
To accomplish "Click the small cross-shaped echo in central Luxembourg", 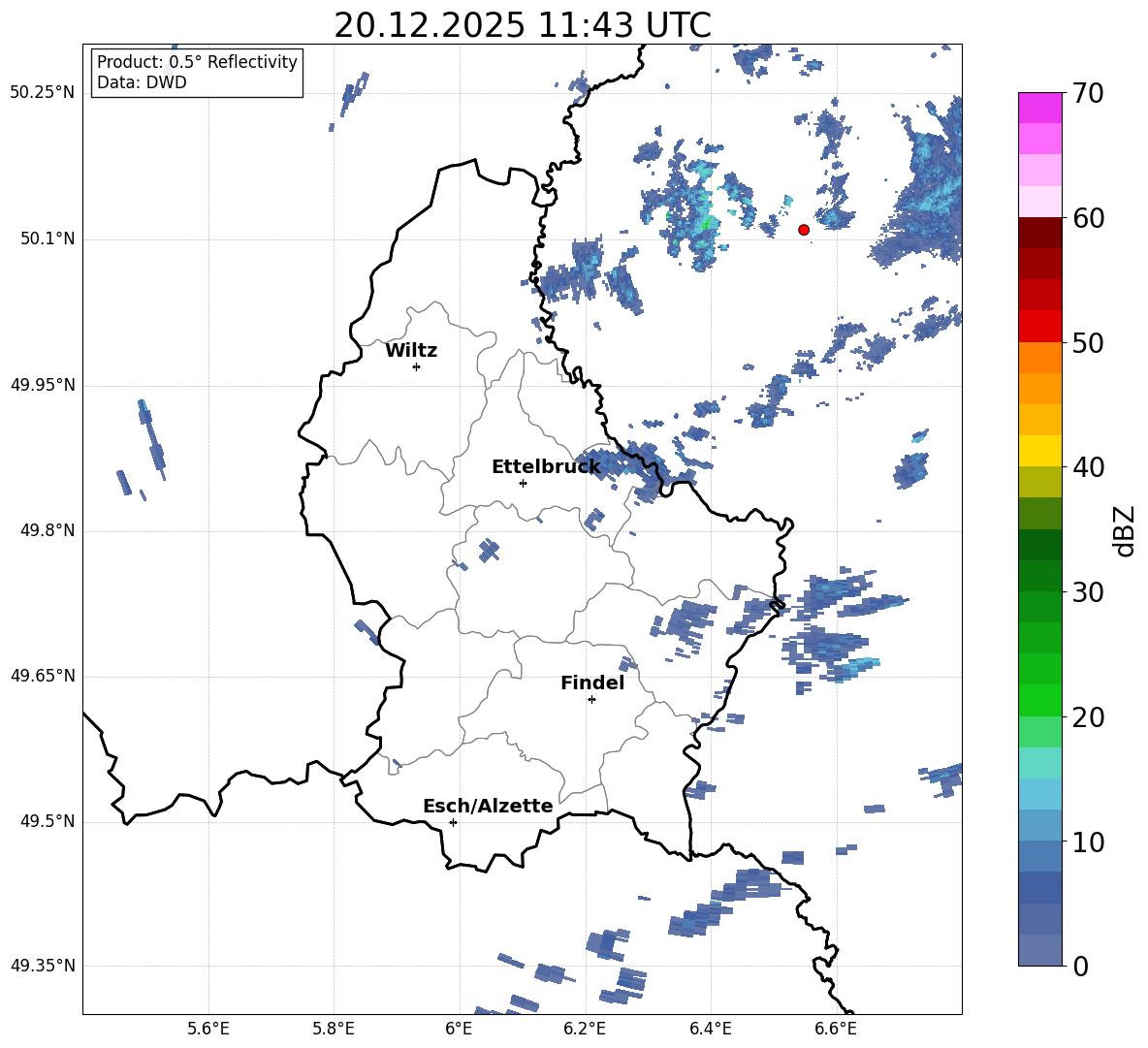I will tap(489, 550).
